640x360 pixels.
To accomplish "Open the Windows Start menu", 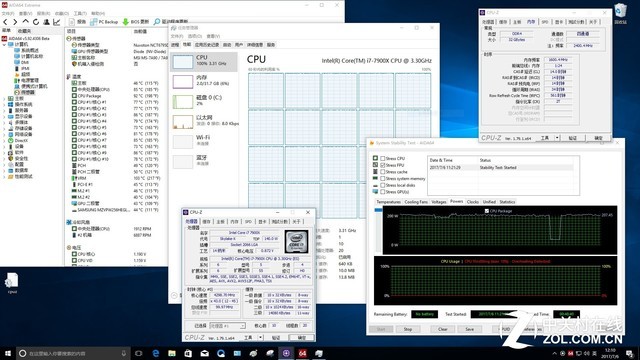I will (x=8, y=353).
